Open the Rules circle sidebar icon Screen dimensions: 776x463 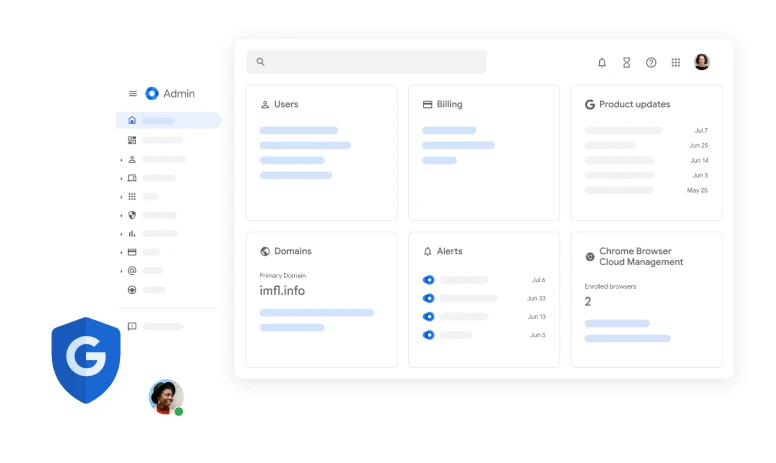[x=132, y=290]
